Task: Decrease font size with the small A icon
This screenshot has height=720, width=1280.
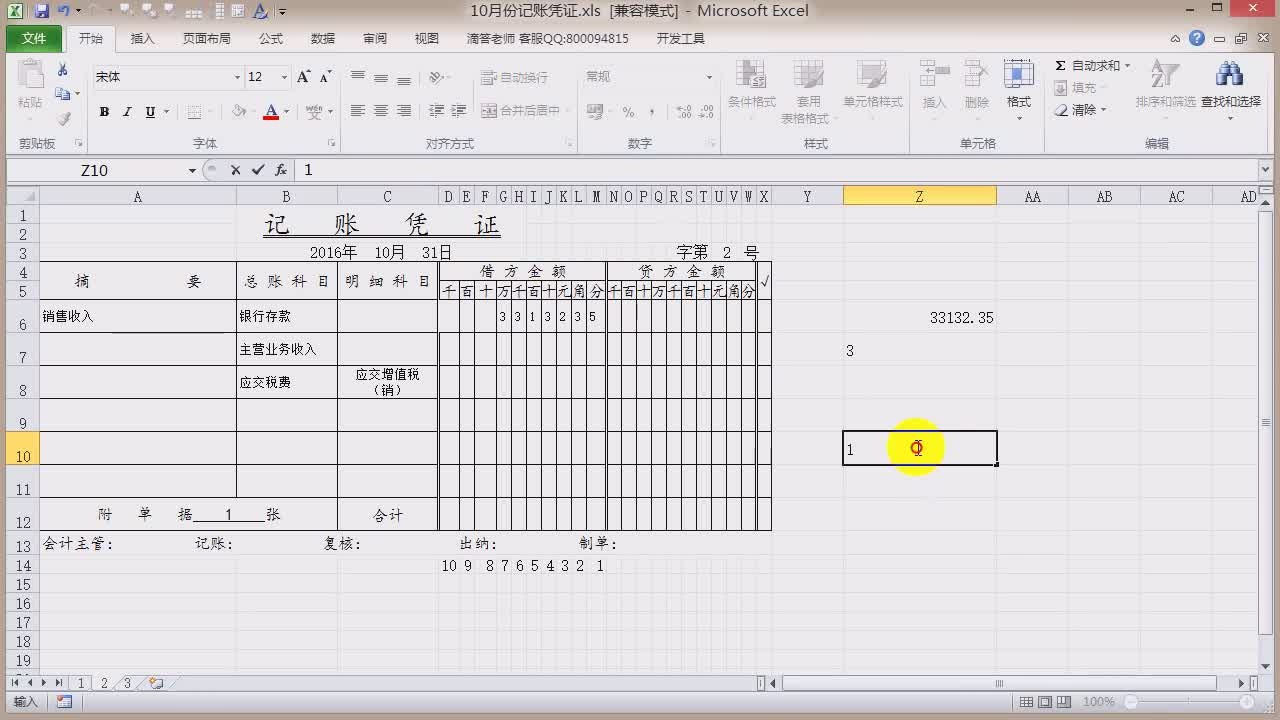Action: click(326, 77)
